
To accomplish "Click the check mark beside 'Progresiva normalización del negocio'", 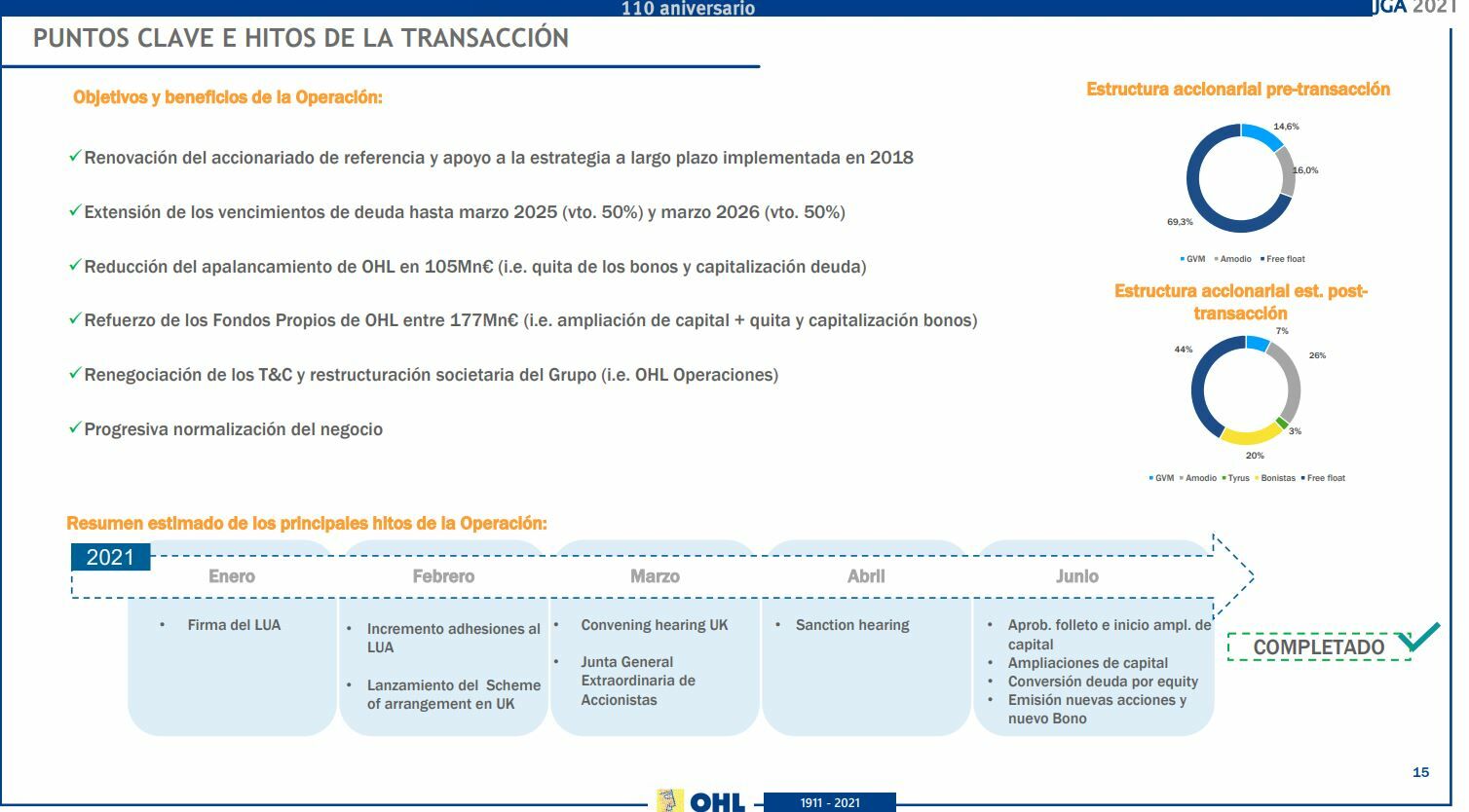I will tap(75, 427).
